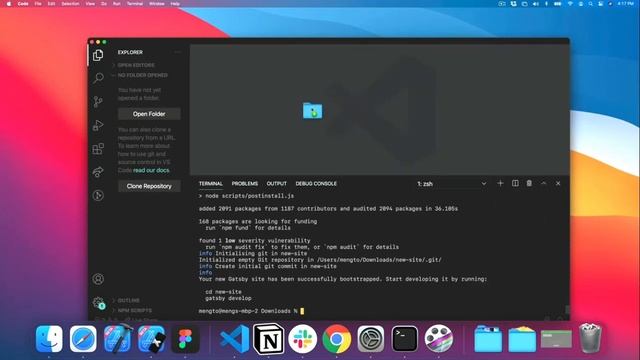Viewport: 640px width, 360px height.
Task: Click the Explorer more actions ellipsis
Action: coord(177,52)
